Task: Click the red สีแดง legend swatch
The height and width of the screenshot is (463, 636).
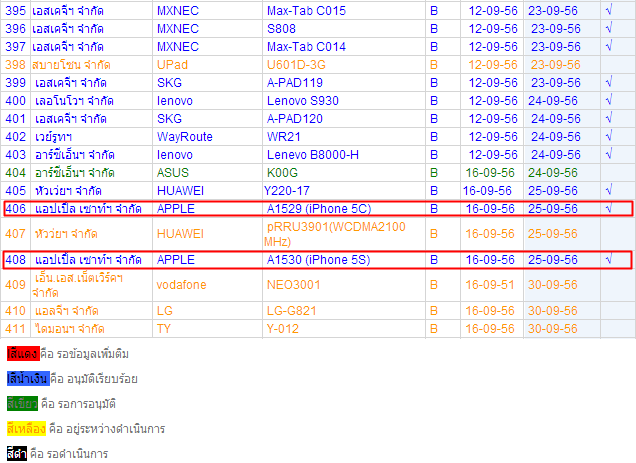Action: click(x=22, y=354)
